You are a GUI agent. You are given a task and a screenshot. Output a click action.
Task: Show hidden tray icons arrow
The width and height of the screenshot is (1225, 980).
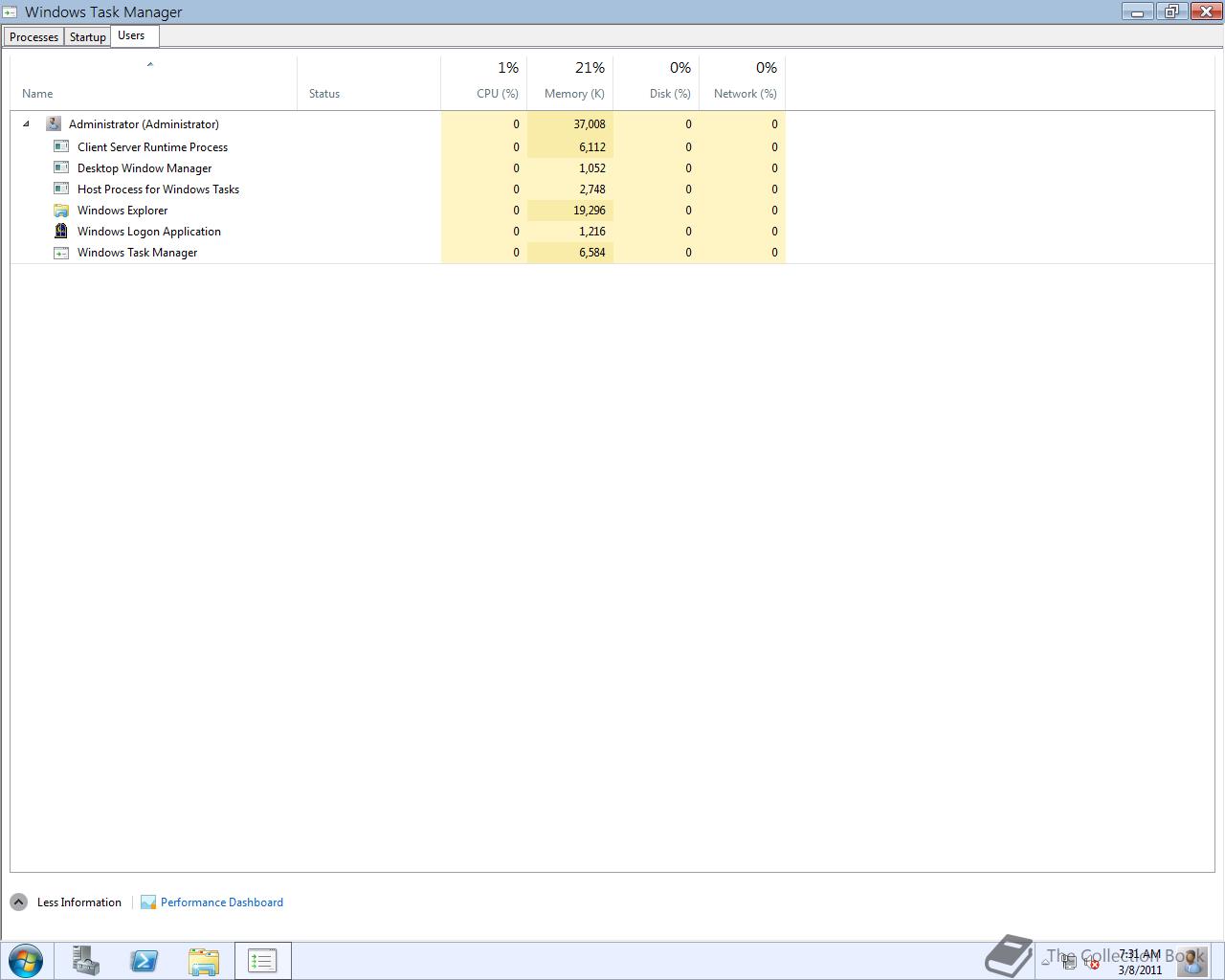(1046, 961)
